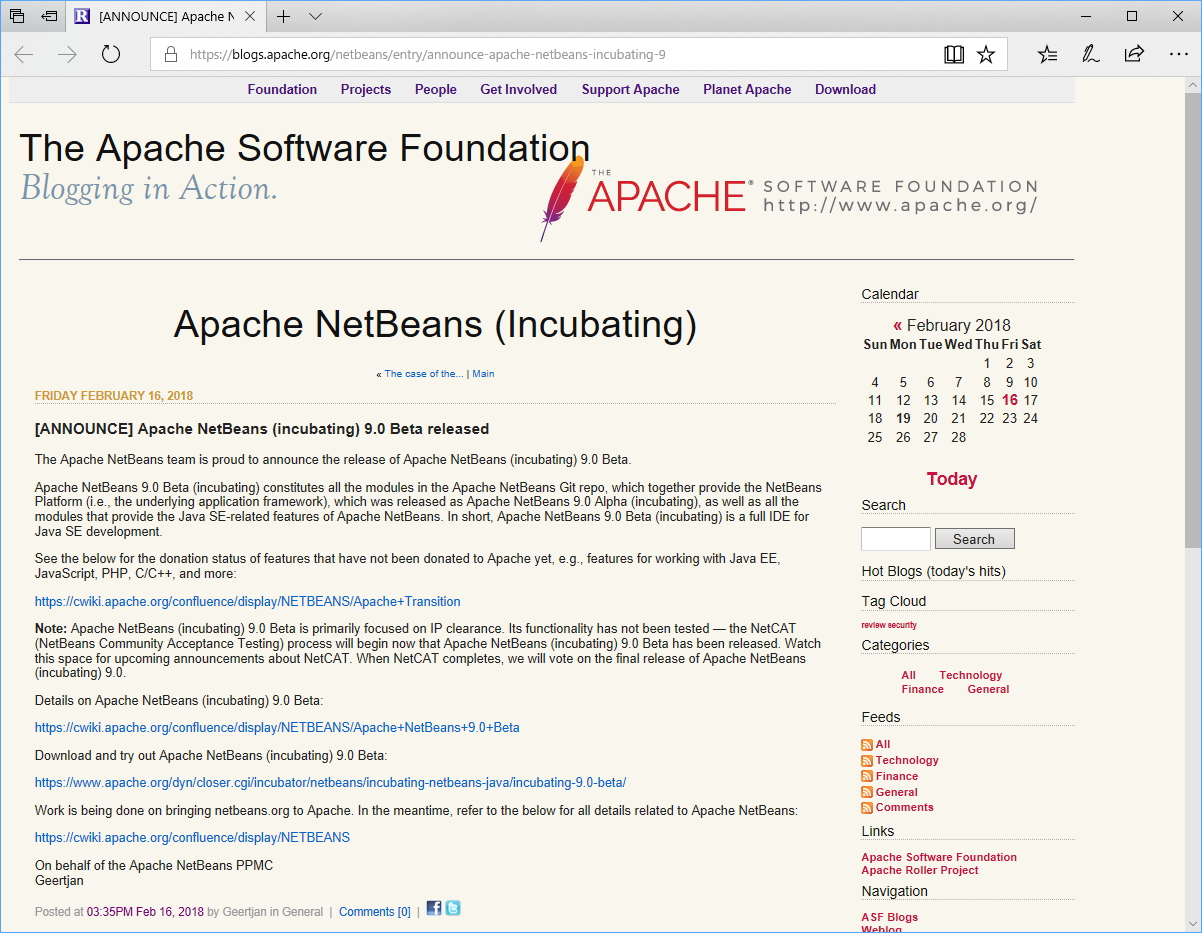Screen dimensions: 1202x933
Task: Share the post on Twitter
Action: click(x=452, y=908)
